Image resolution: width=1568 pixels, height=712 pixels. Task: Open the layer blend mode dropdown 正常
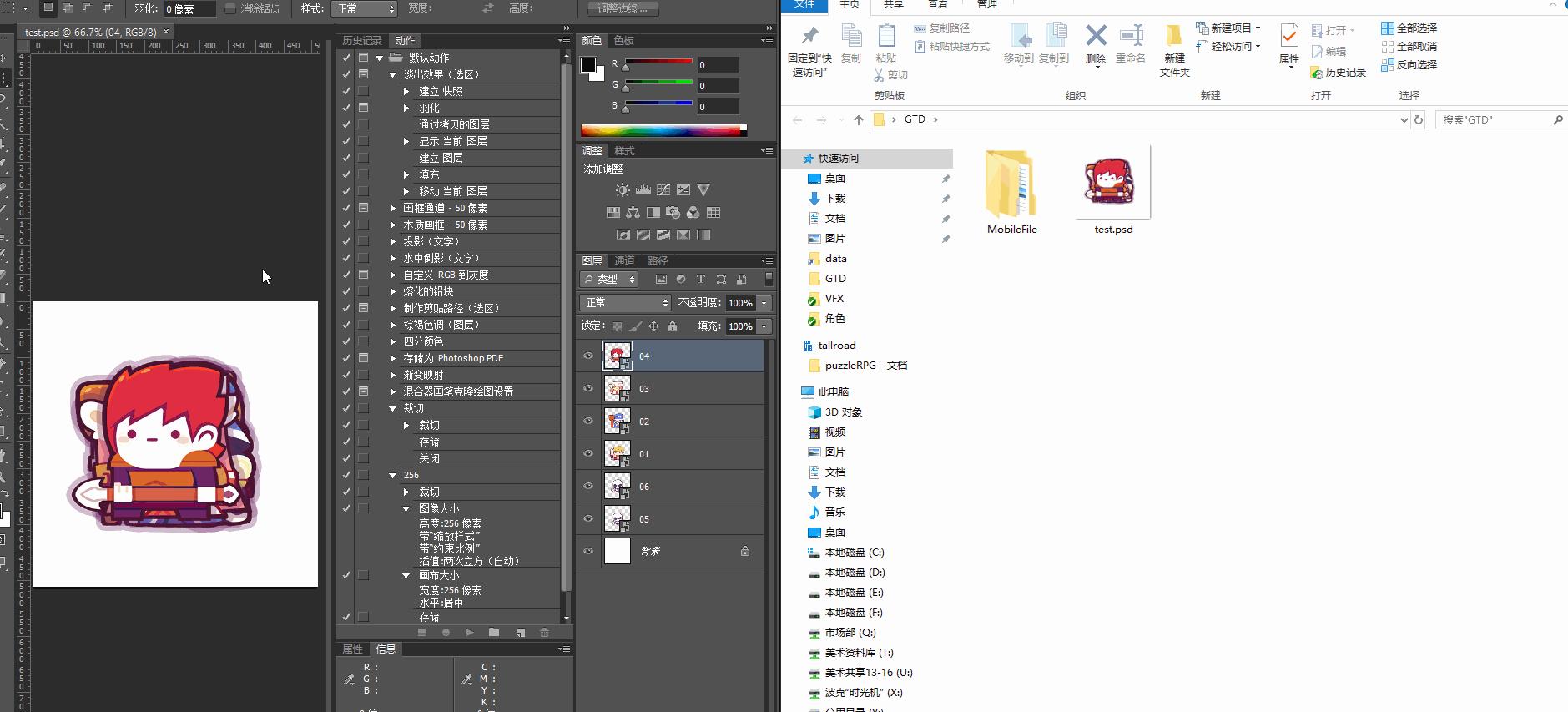[625, 302]
